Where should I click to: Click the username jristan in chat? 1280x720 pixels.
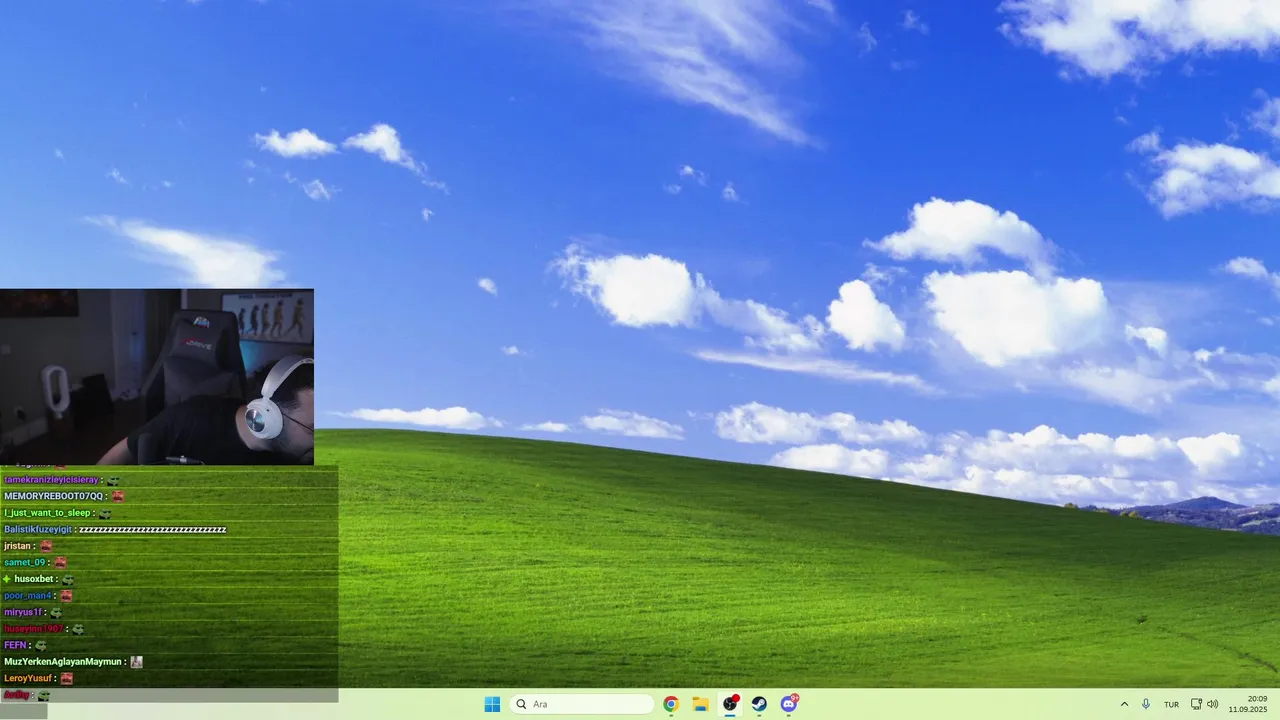(17, 546)
